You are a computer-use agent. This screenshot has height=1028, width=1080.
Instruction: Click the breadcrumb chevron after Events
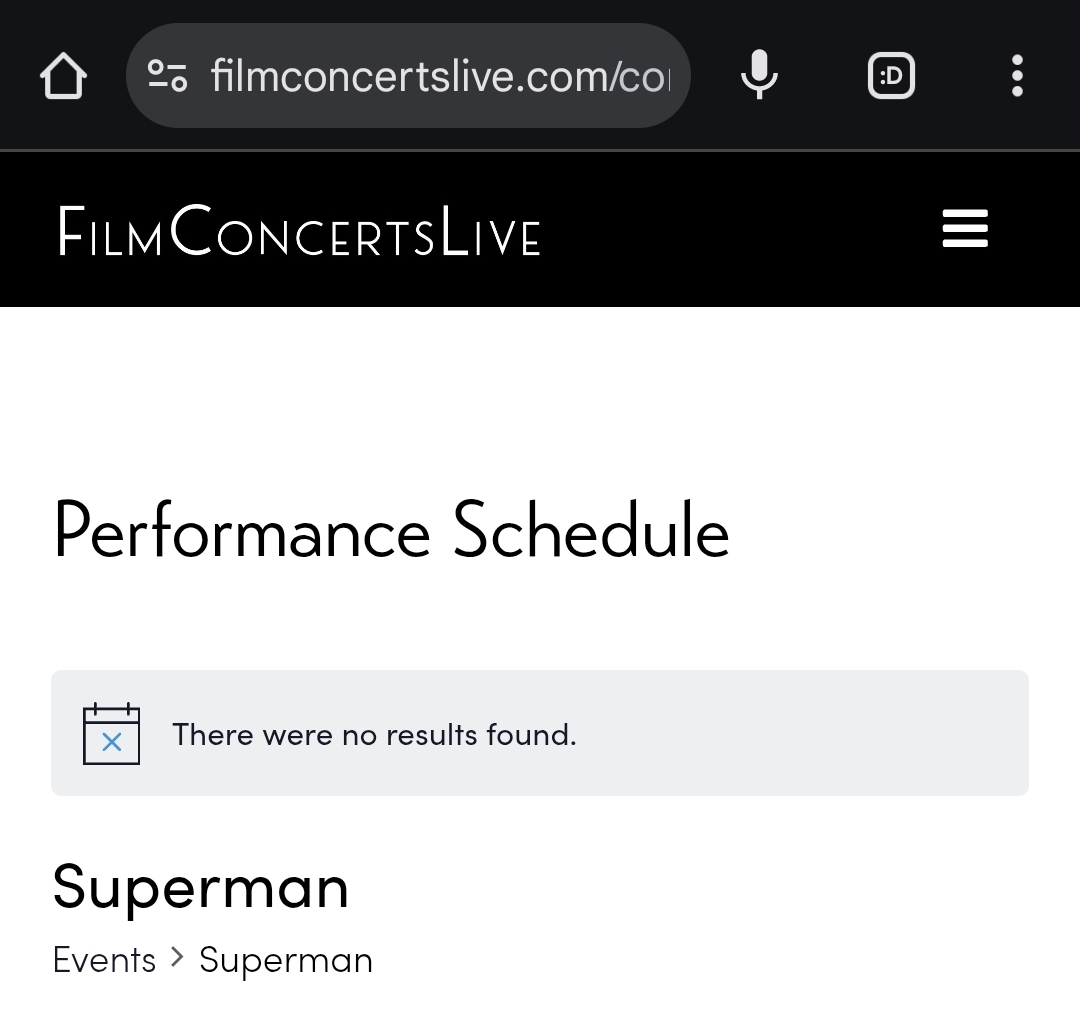tap(178, 956)
